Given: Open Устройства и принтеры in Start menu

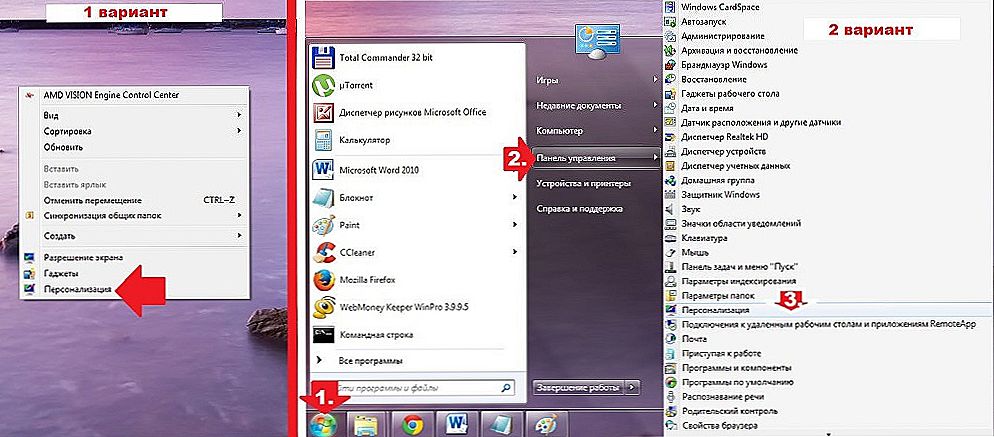Looking at the screenshot, I should tap(584, 183).
